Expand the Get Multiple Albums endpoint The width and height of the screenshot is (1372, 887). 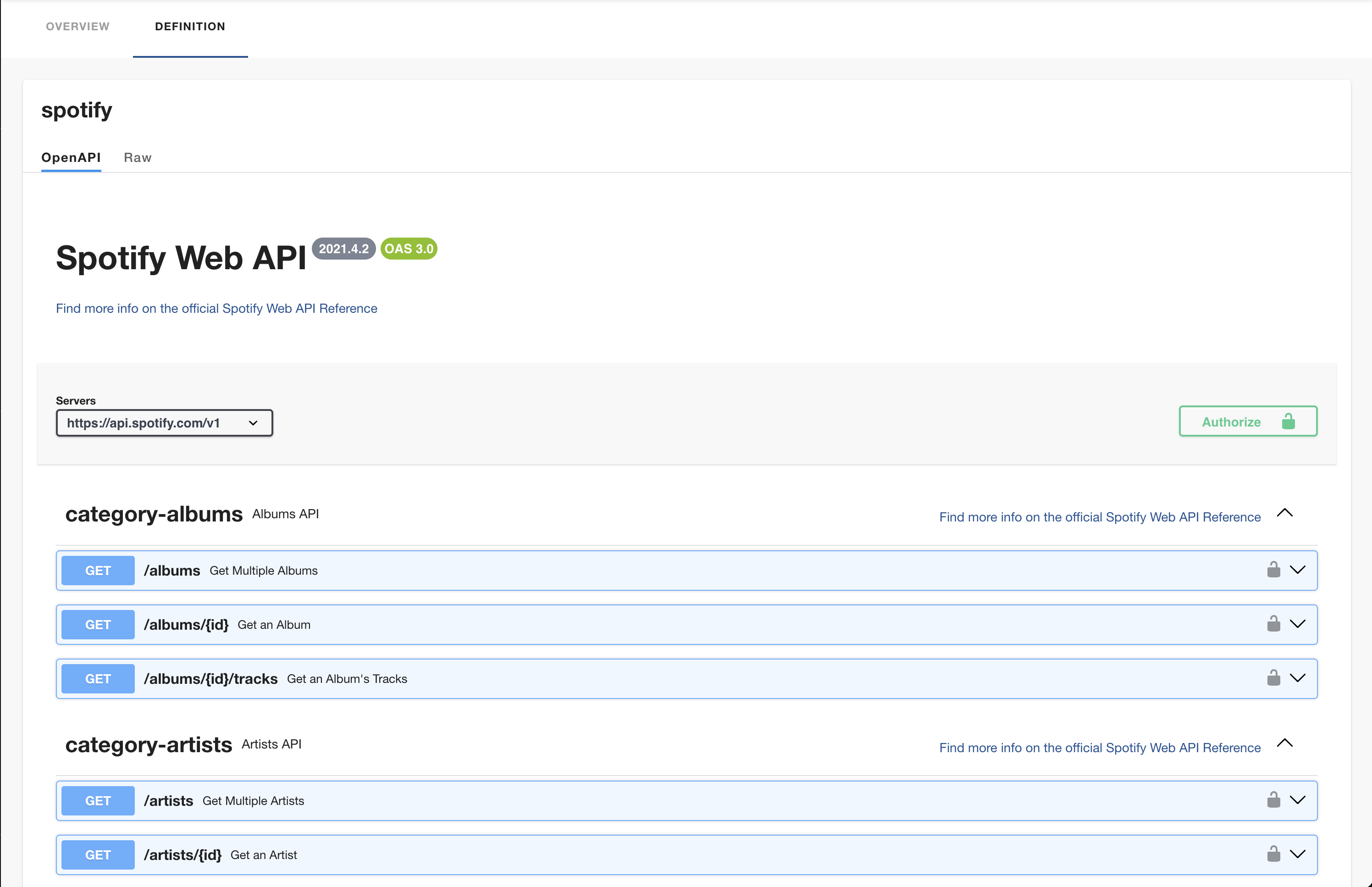click(x=1297, y=570)
